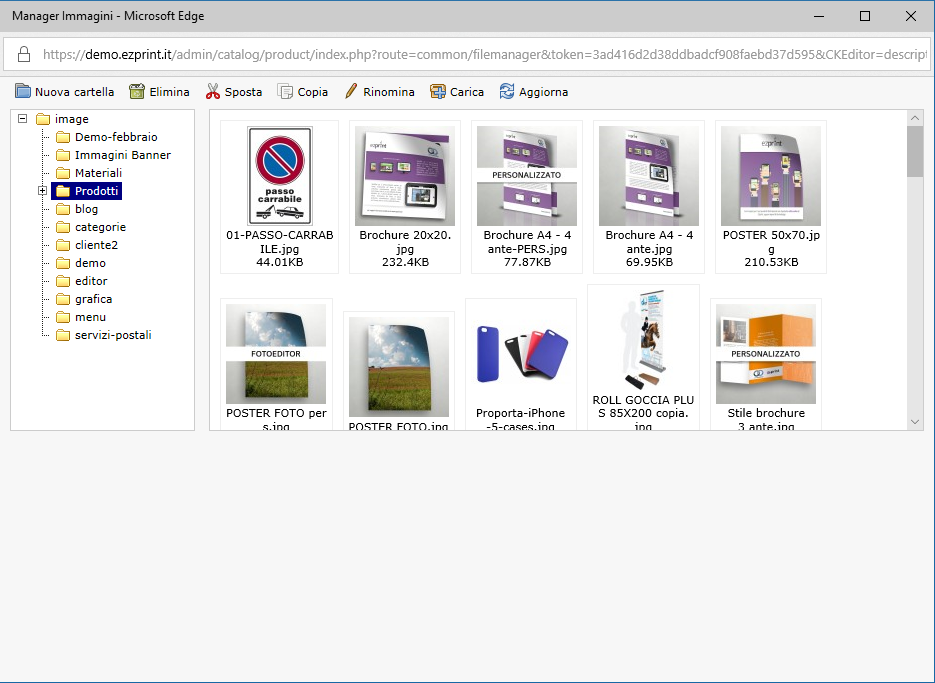This screenshot has height=683, width=935.
Task: Click the Carica upload icon
Action: [x=438, y=91]
